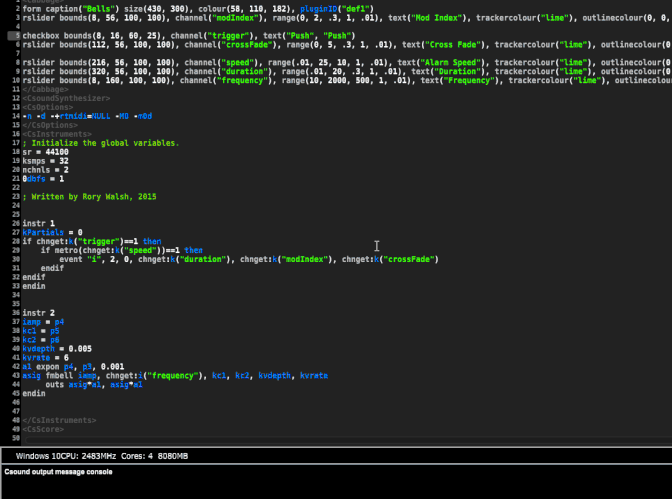Click channel("crossFade") on line 6
672x499 pixels.
tap(233, 45)
